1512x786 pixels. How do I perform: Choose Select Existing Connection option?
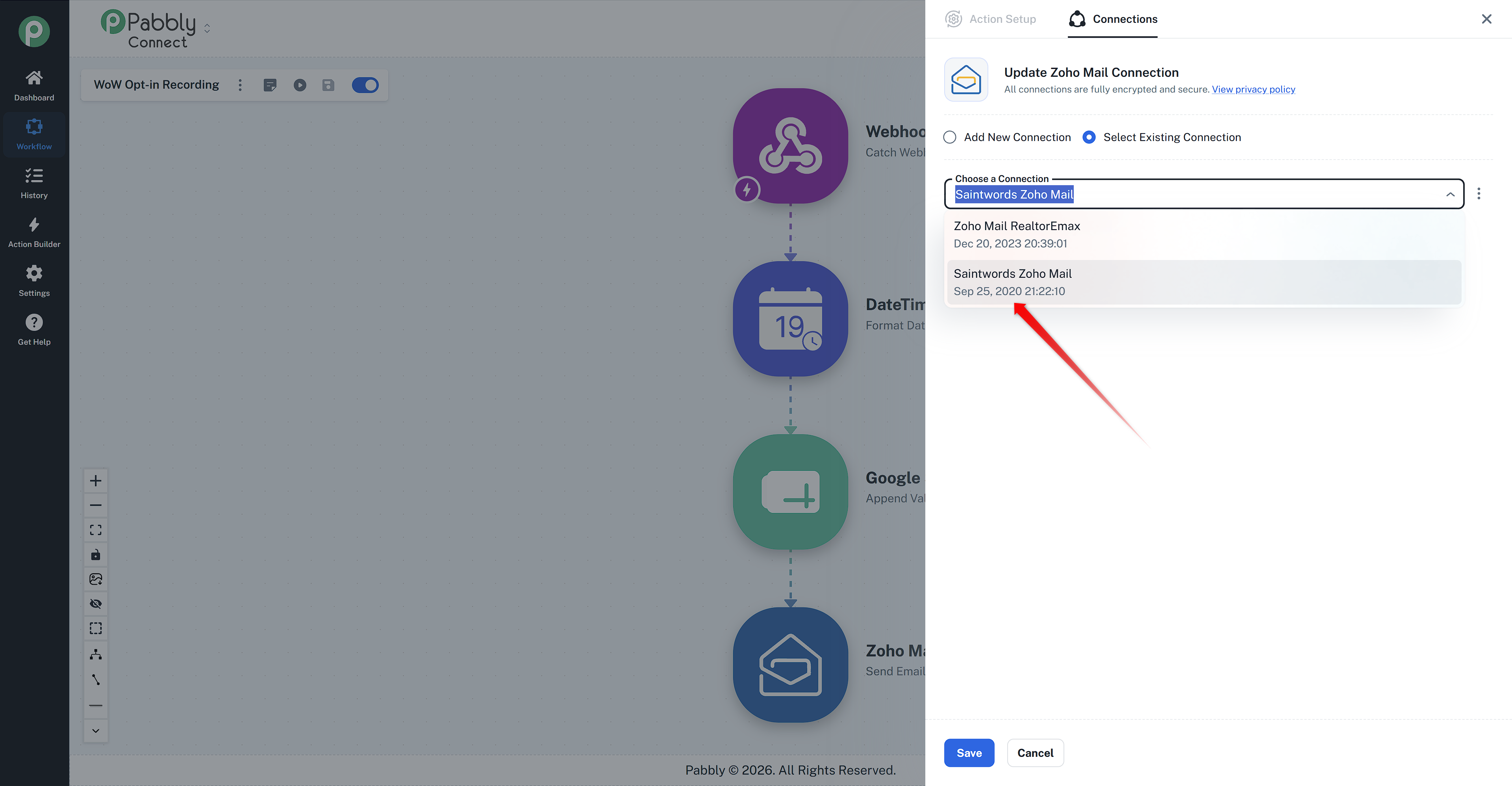coord(1162,137)
